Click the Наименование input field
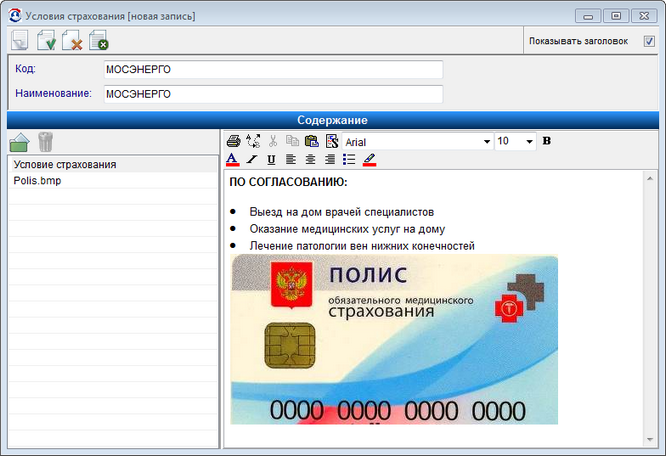666x456 pixels. [273, 94]
